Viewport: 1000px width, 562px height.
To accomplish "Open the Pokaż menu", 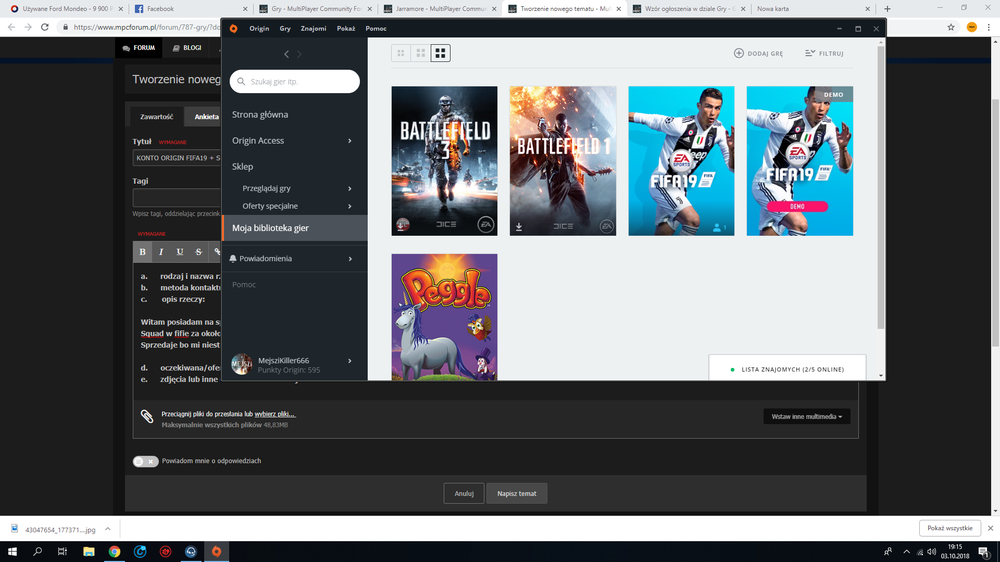I will 346,29.
